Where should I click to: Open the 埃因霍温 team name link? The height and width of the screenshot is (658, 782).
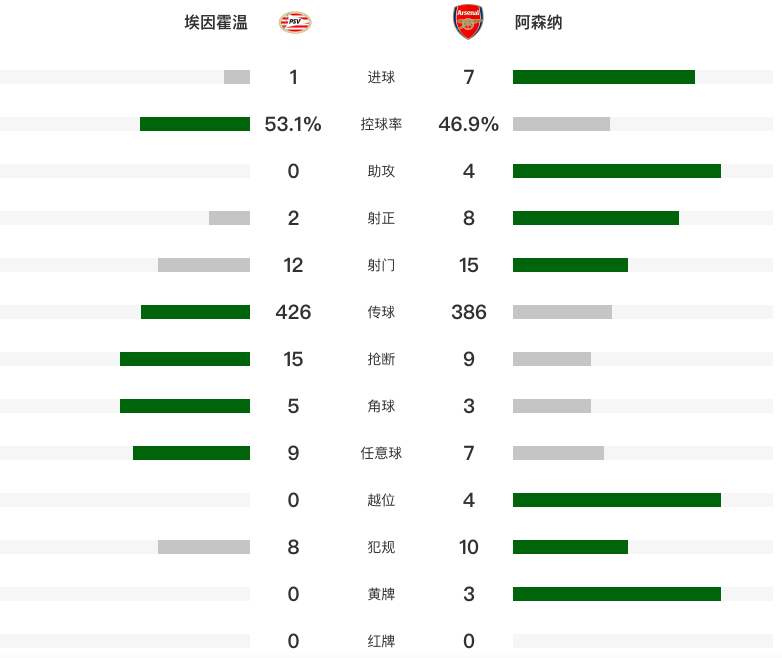(216, 22)
